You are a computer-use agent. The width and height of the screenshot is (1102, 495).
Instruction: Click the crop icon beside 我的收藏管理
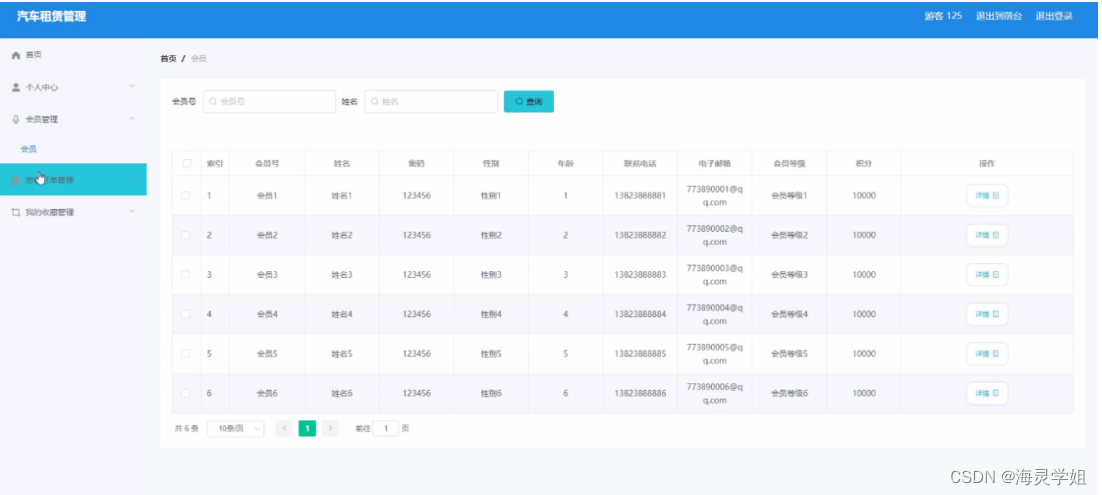(x=15, y=212)
